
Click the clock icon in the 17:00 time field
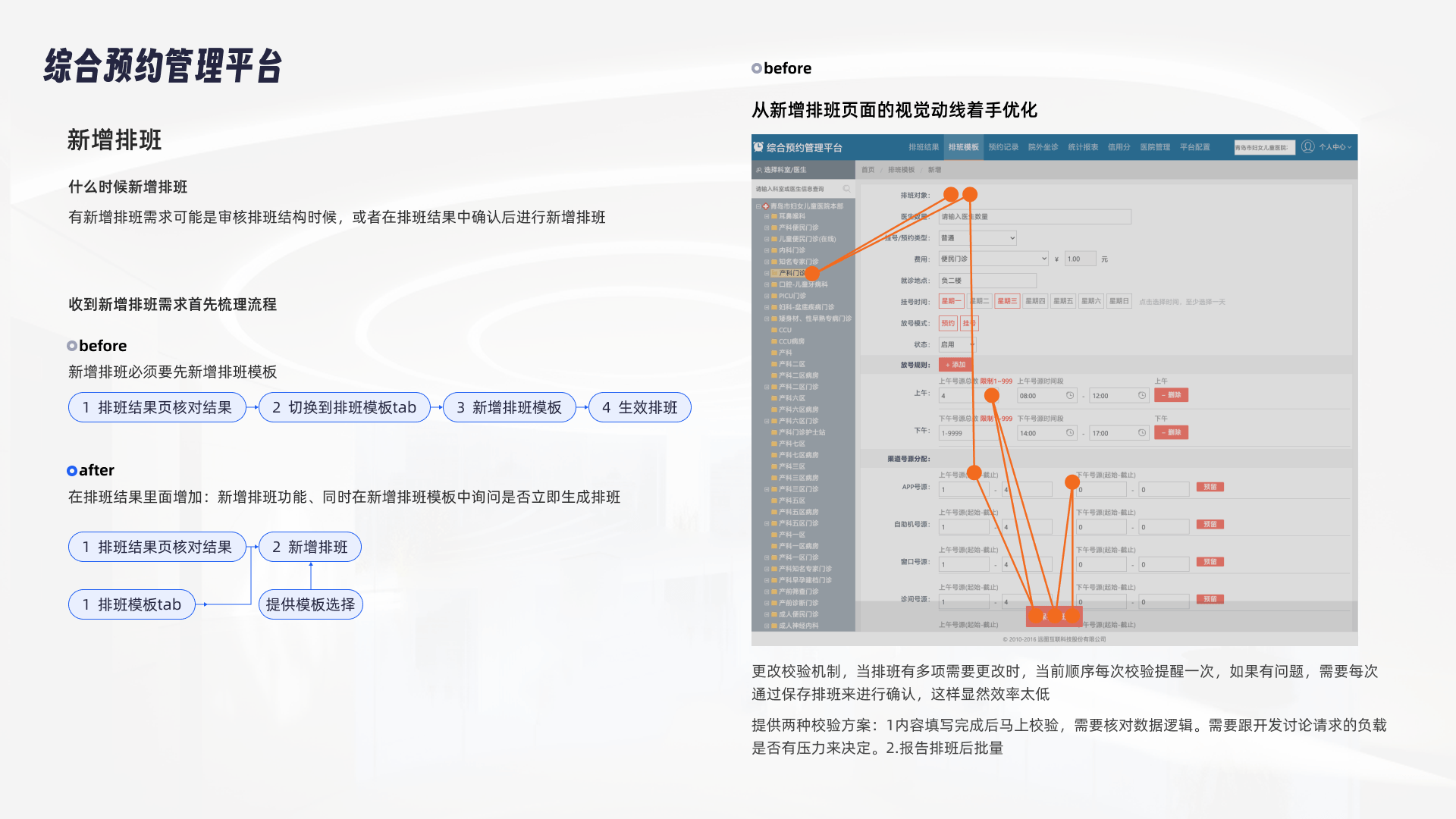point(1141,433)
